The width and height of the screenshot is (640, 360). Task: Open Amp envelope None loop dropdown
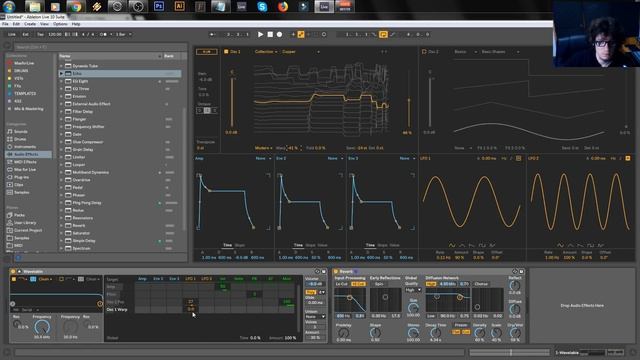pyautogui.click(x=263, y=158)
